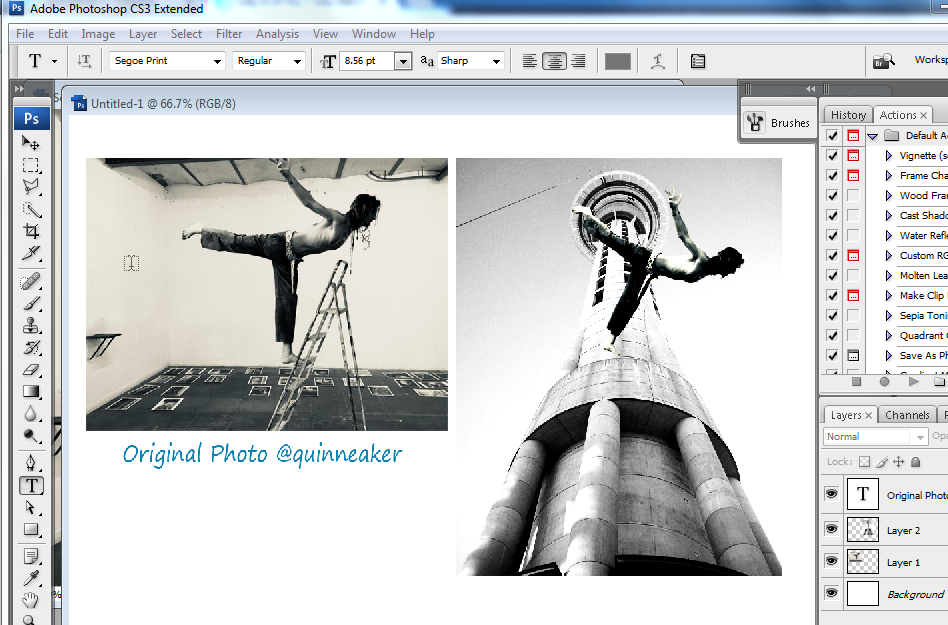
Task: Stop action recording in Actions panel
Action: pyautogui.click(x=856, y=381)
